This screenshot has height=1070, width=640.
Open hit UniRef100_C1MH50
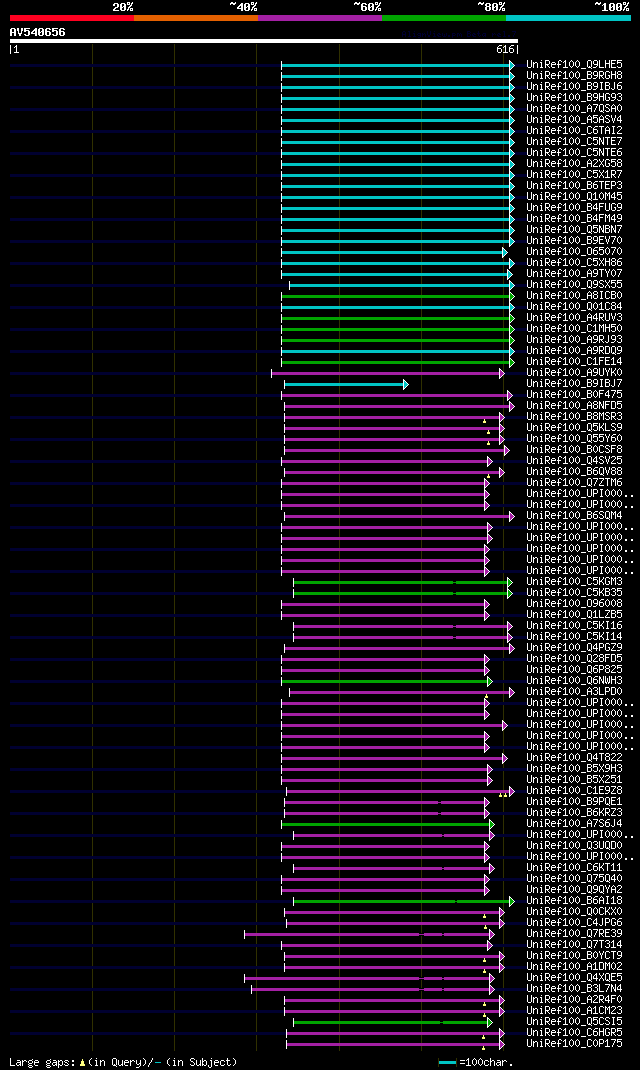point(574,328)
